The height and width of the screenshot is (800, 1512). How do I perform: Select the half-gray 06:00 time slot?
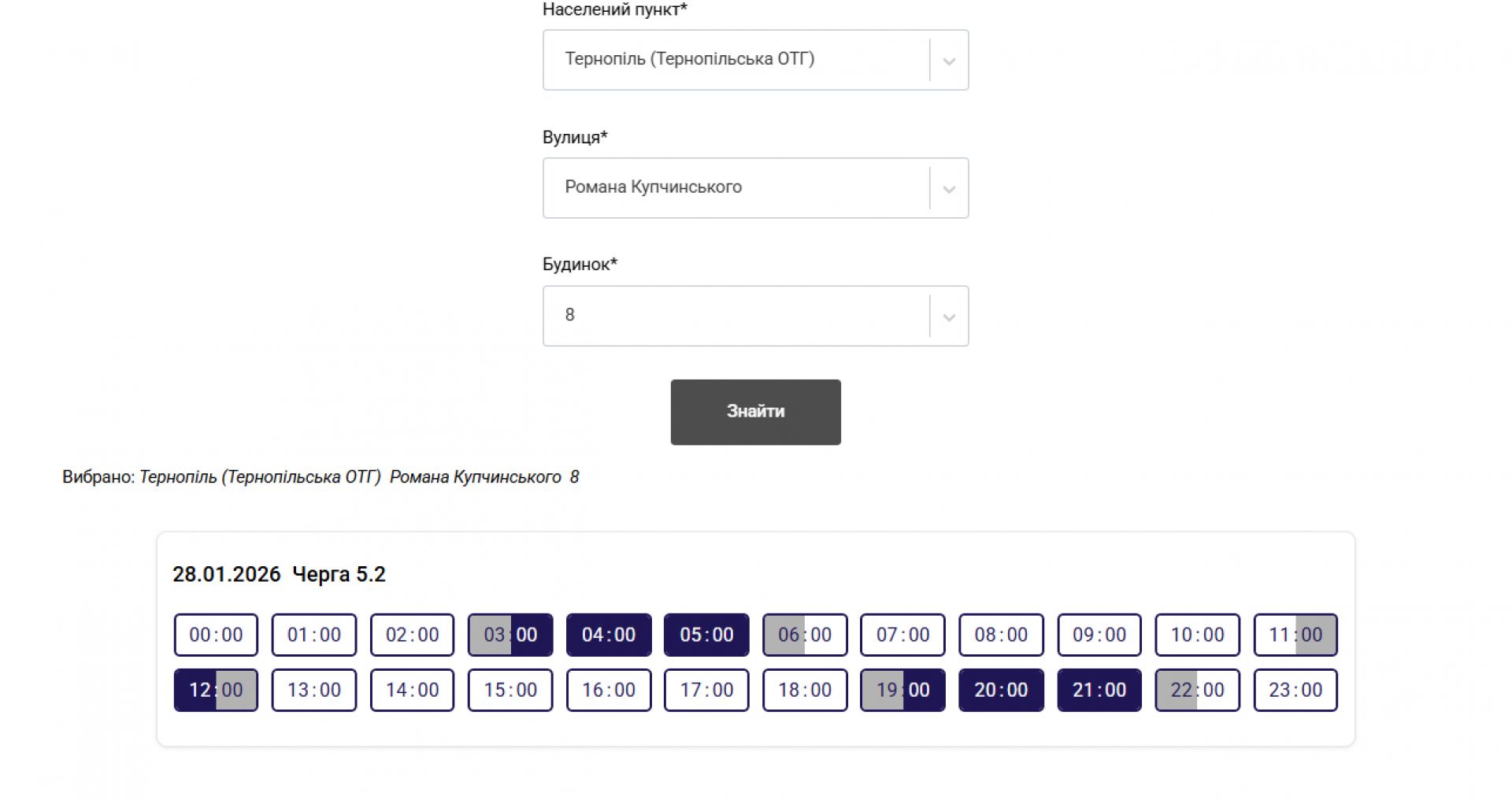(x=805, y=635)
